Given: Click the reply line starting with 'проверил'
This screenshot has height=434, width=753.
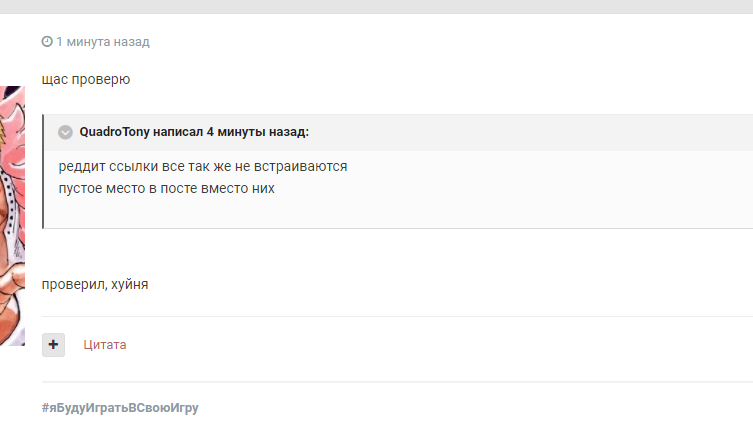Looking at the screenshot, I should (x=95, y=285).
